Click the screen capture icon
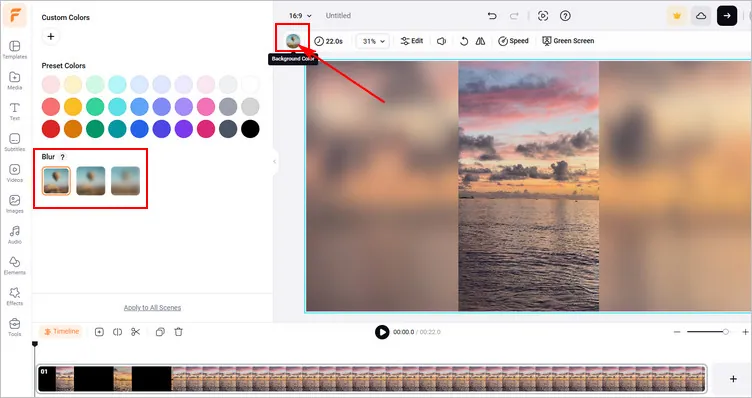The height and width of the screenshot is (398, 752). 543,16
